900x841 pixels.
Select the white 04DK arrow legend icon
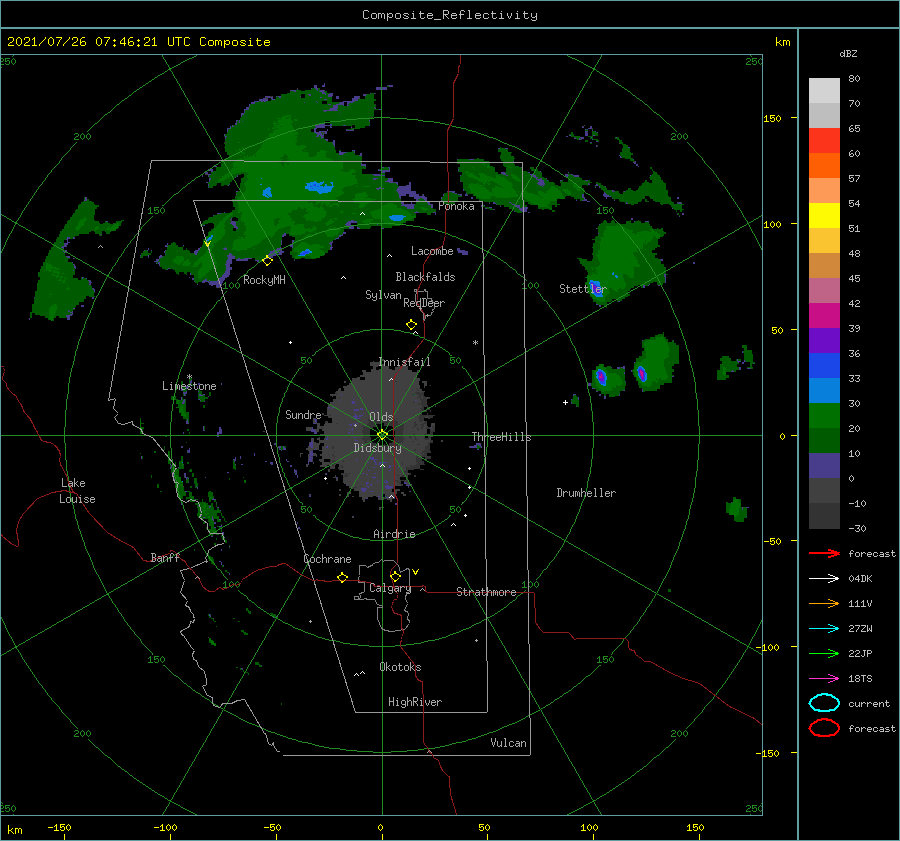tap(824, 578)
